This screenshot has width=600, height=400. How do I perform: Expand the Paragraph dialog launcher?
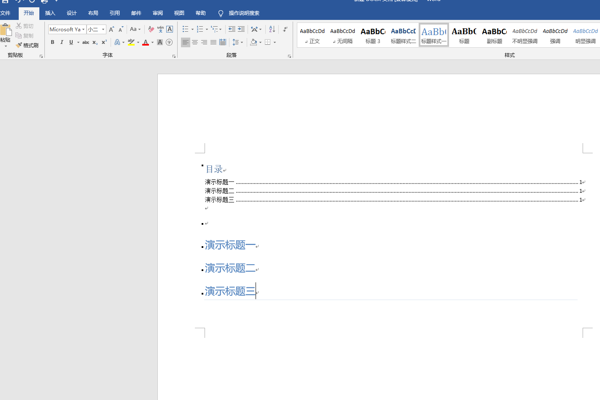[289, 56]
